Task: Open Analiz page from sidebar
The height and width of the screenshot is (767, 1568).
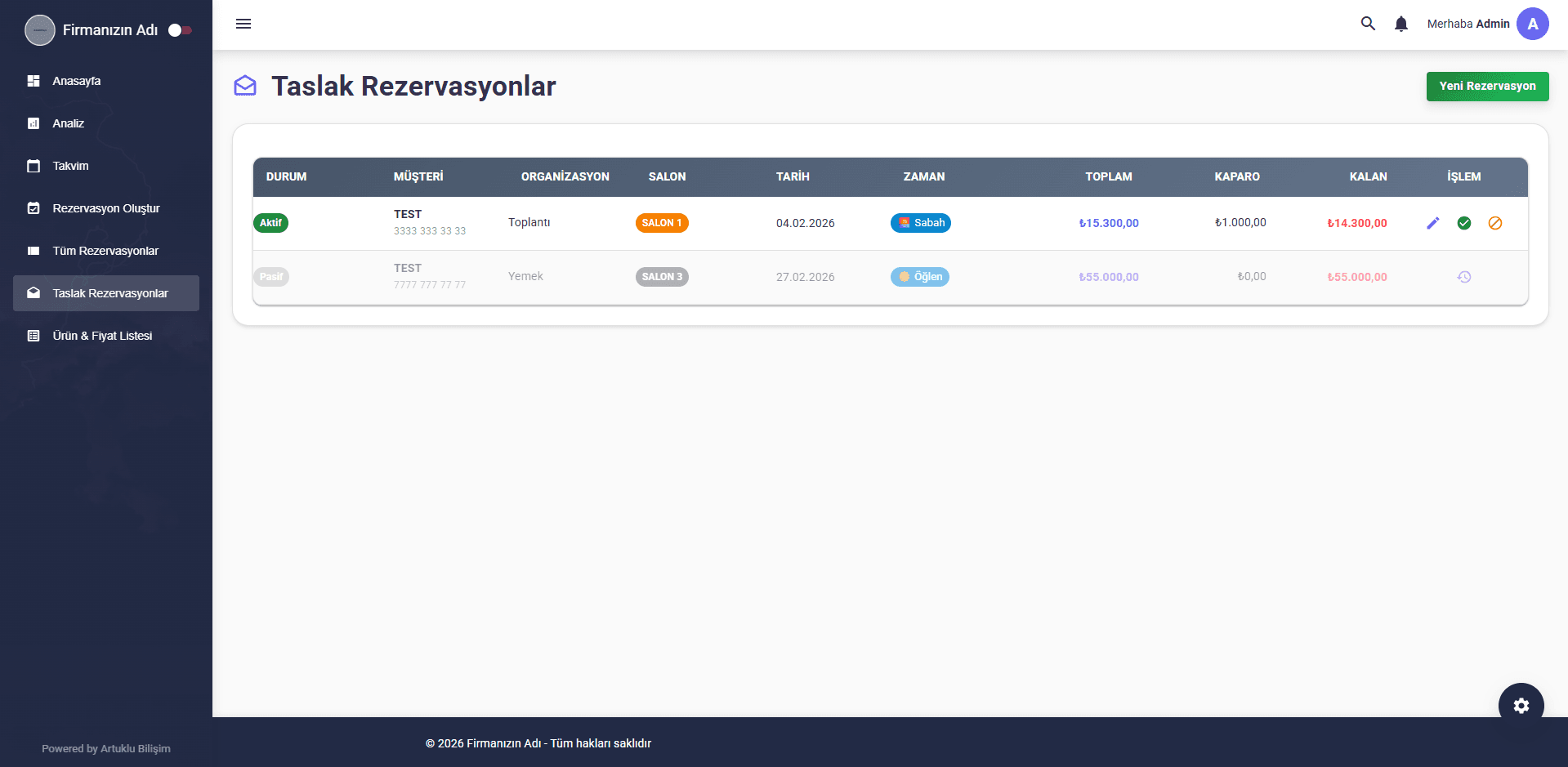Action: click(69, 123)
